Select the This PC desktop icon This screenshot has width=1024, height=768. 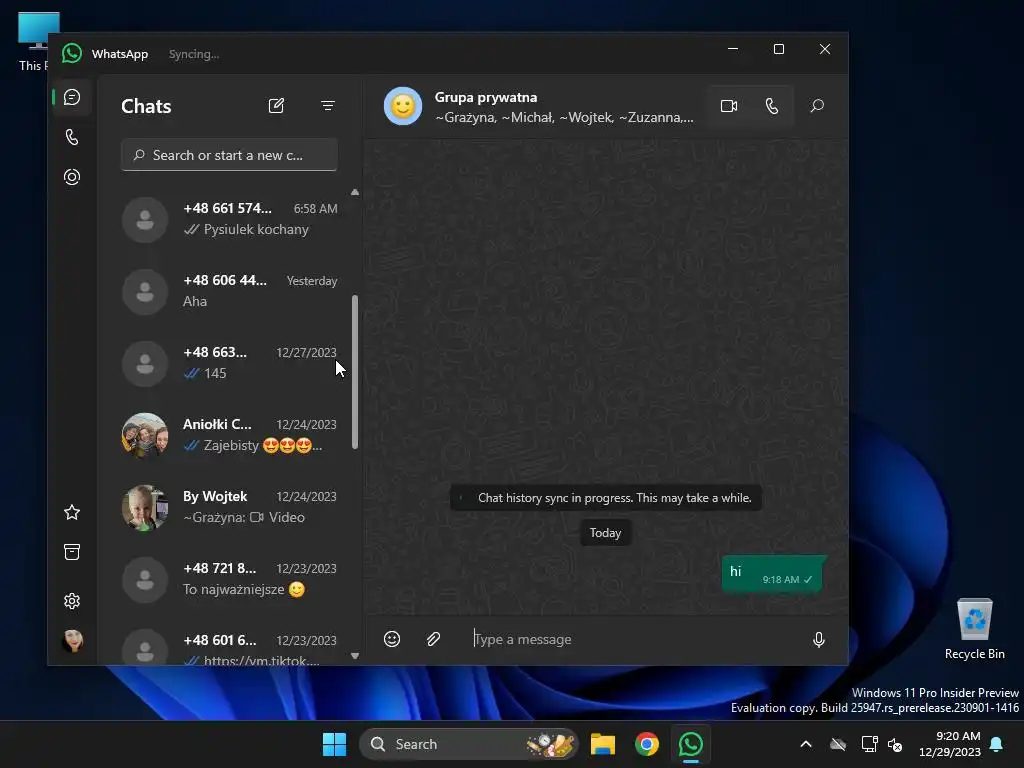[33, 41]
